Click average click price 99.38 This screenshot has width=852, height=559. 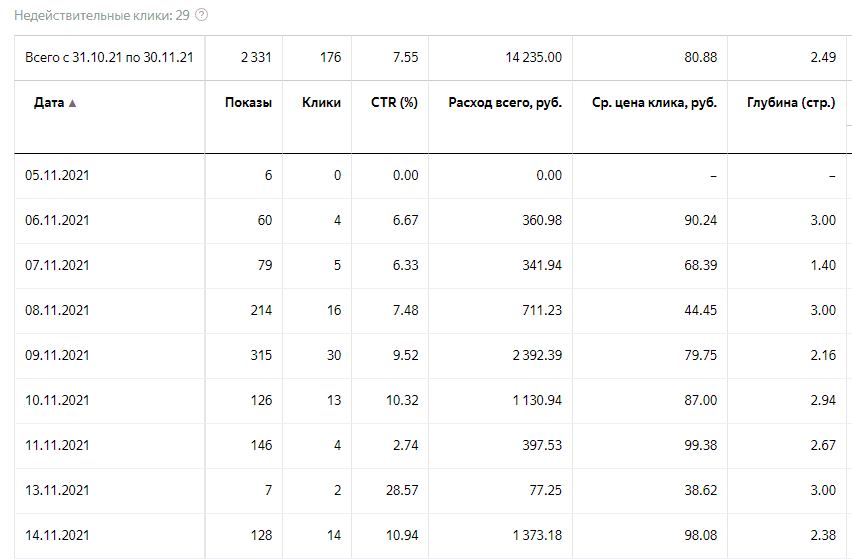tap(697, 445)
